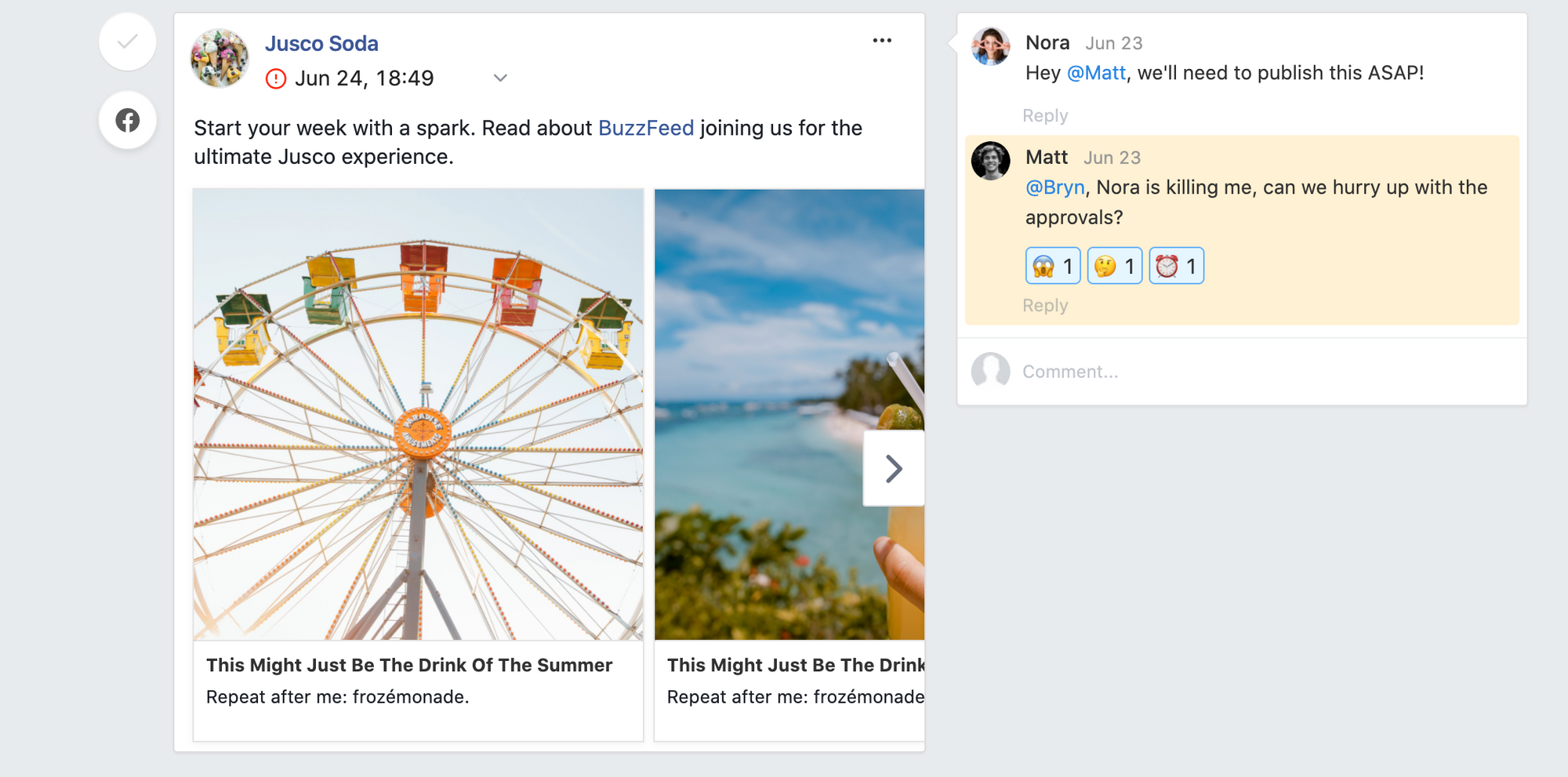
Task: Advance the carousel with the next arrow
Action: tap(894, 469)
